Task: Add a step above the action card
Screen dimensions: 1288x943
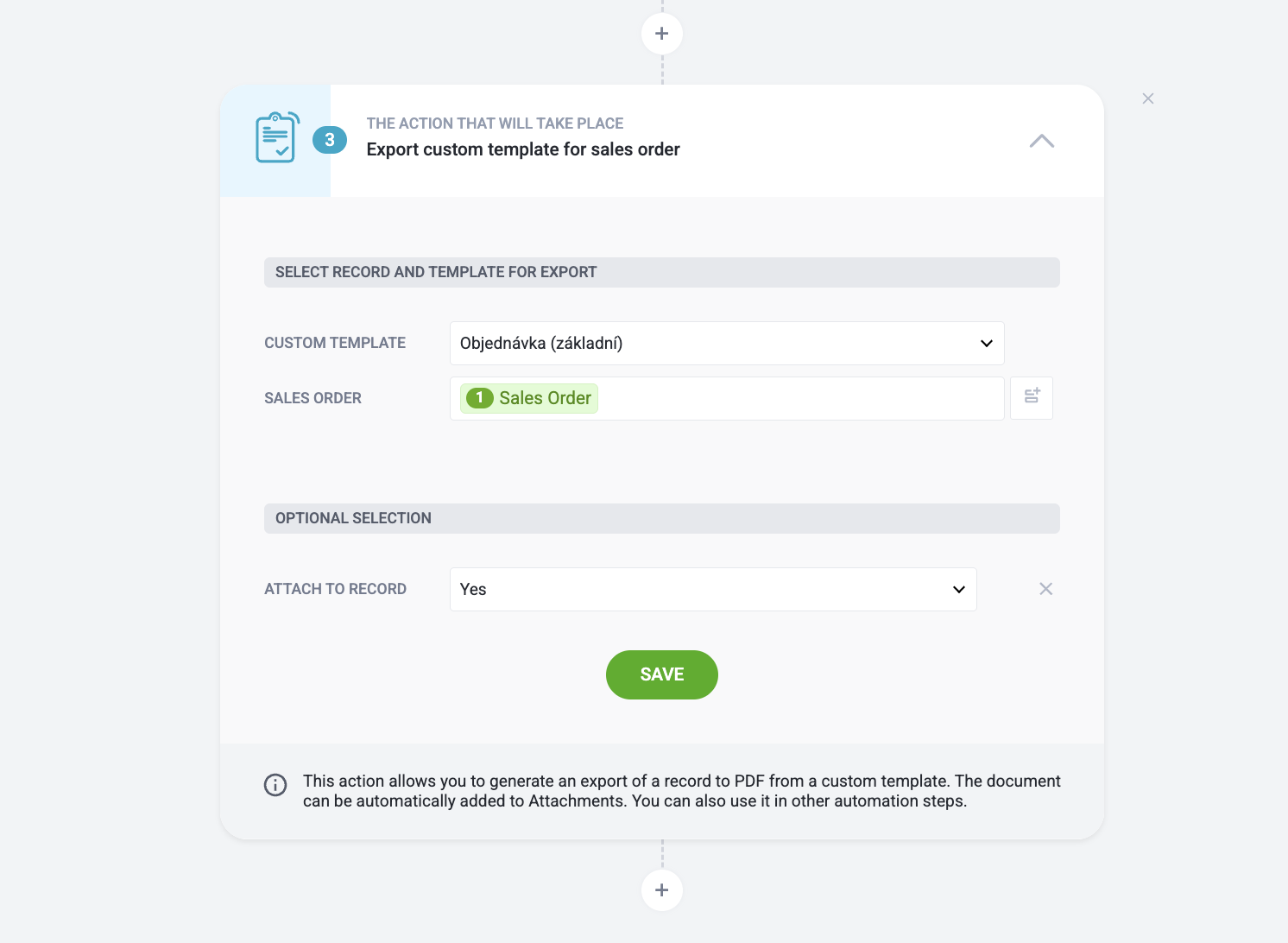Action: 662,34
